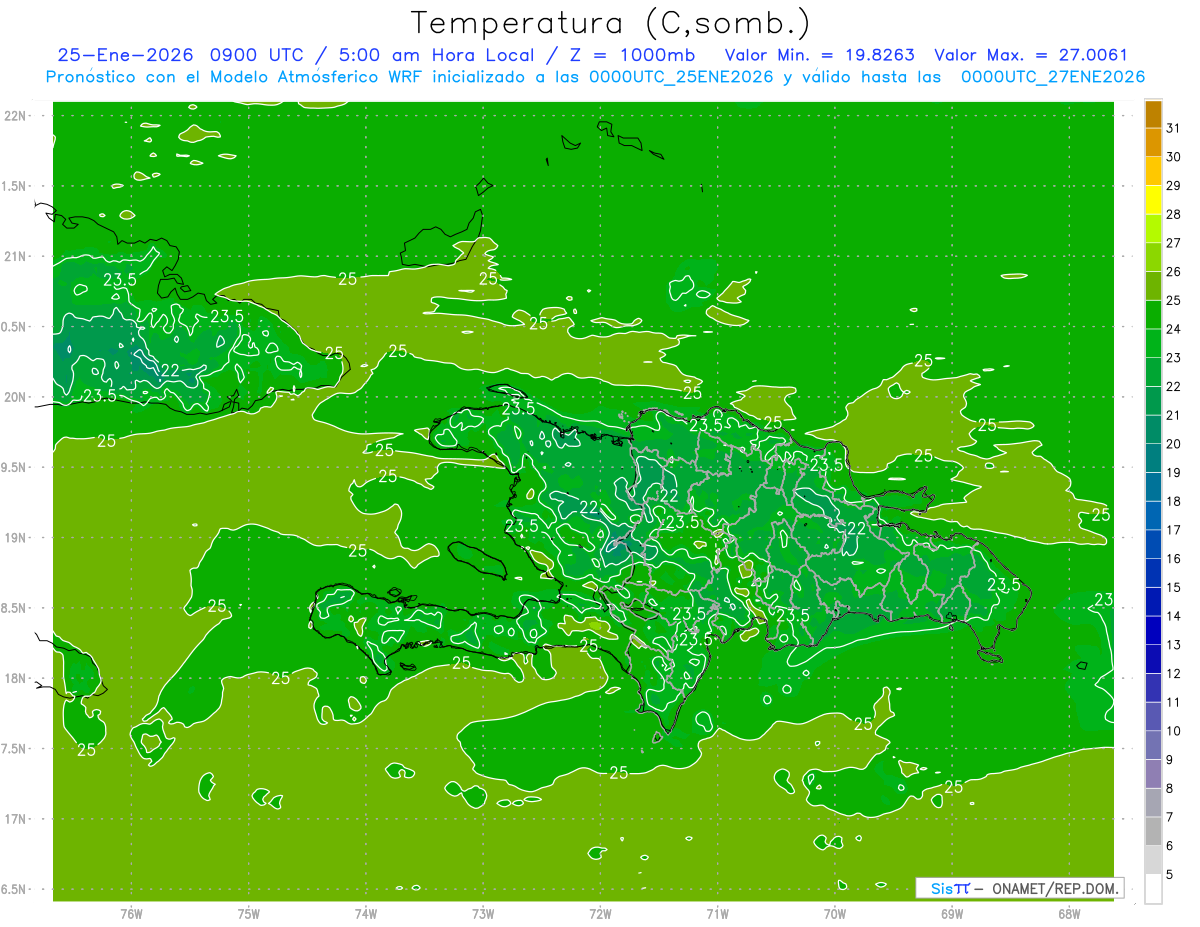Click the '69W' longitude axis label
Screen dimensions: 1200x927
[952, 914]
